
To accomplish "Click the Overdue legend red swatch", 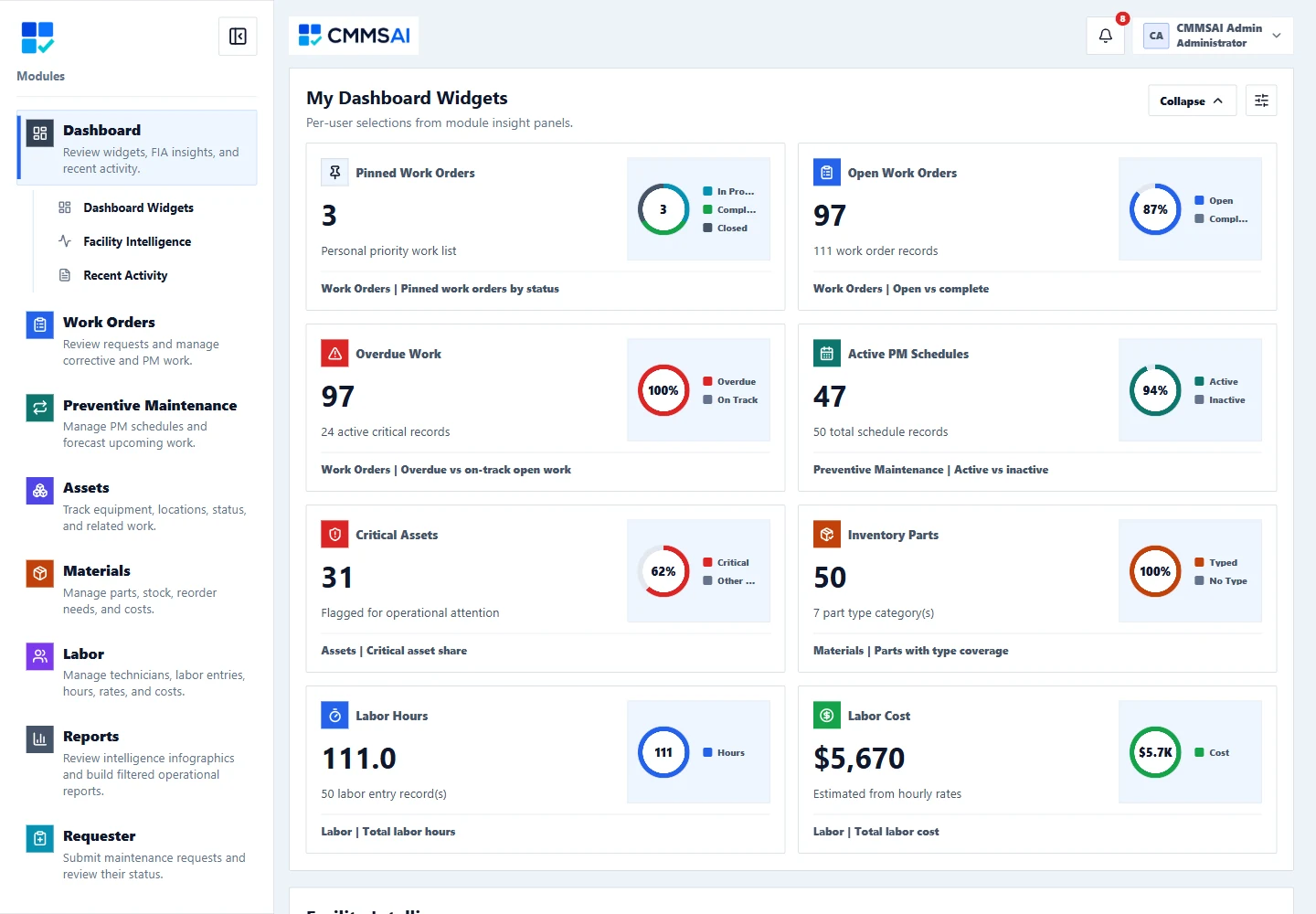I will click(x=707, y=381).
